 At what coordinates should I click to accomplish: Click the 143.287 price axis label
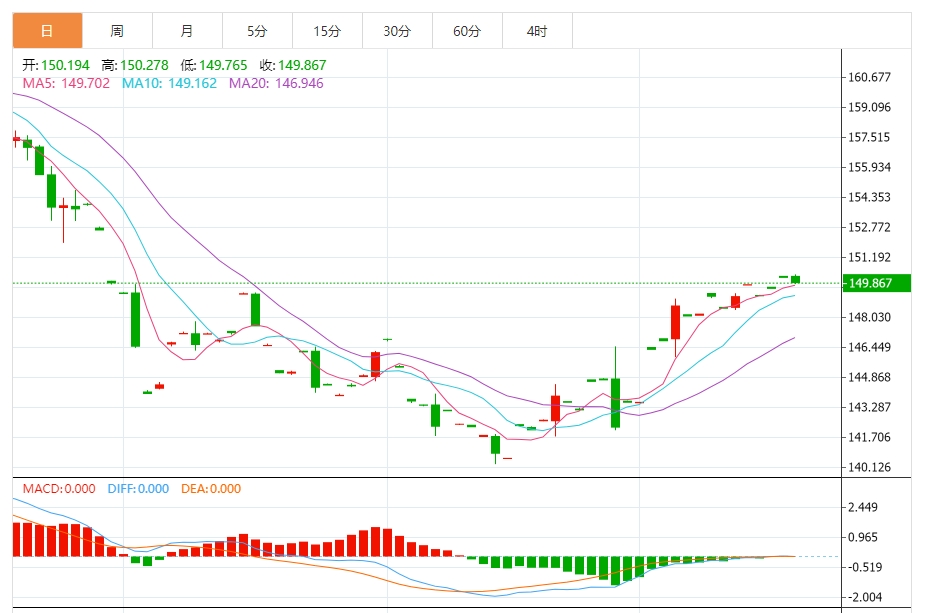(869, 407)
